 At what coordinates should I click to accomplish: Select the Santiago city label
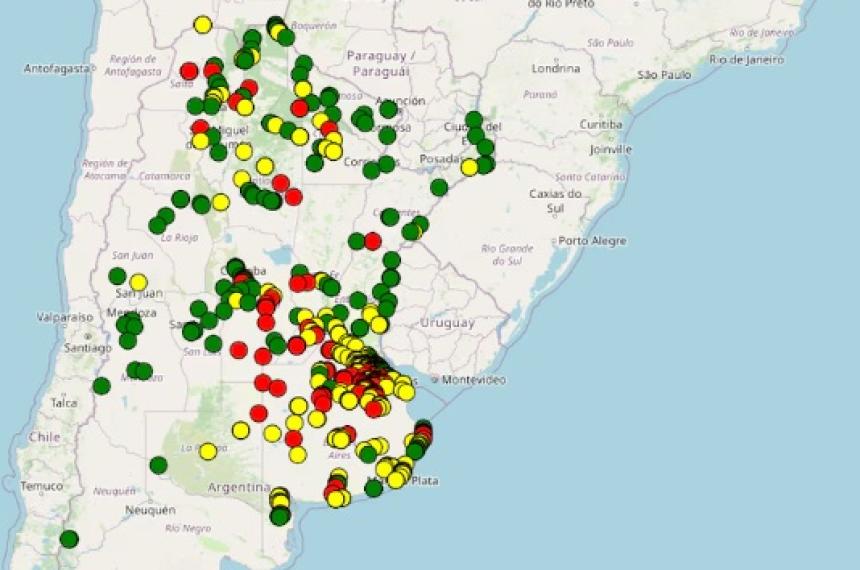tap(88, 347)
